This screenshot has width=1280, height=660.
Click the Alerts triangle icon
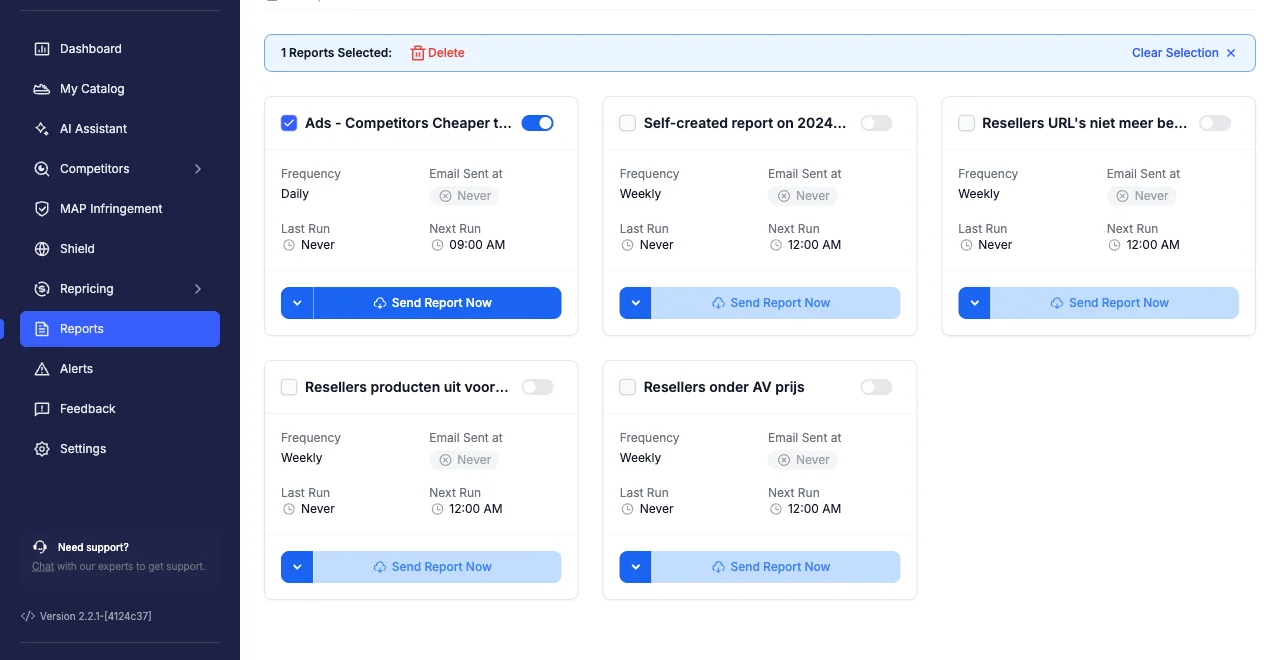coord(42,369)
